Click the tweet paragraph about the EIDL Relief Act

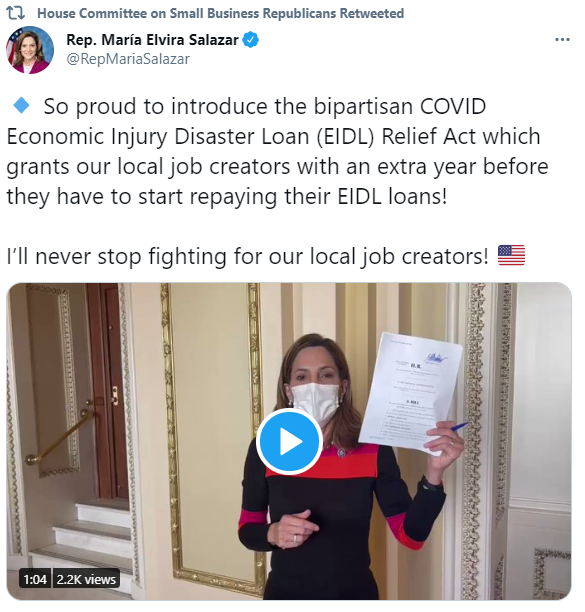click(x=277, y=151)
